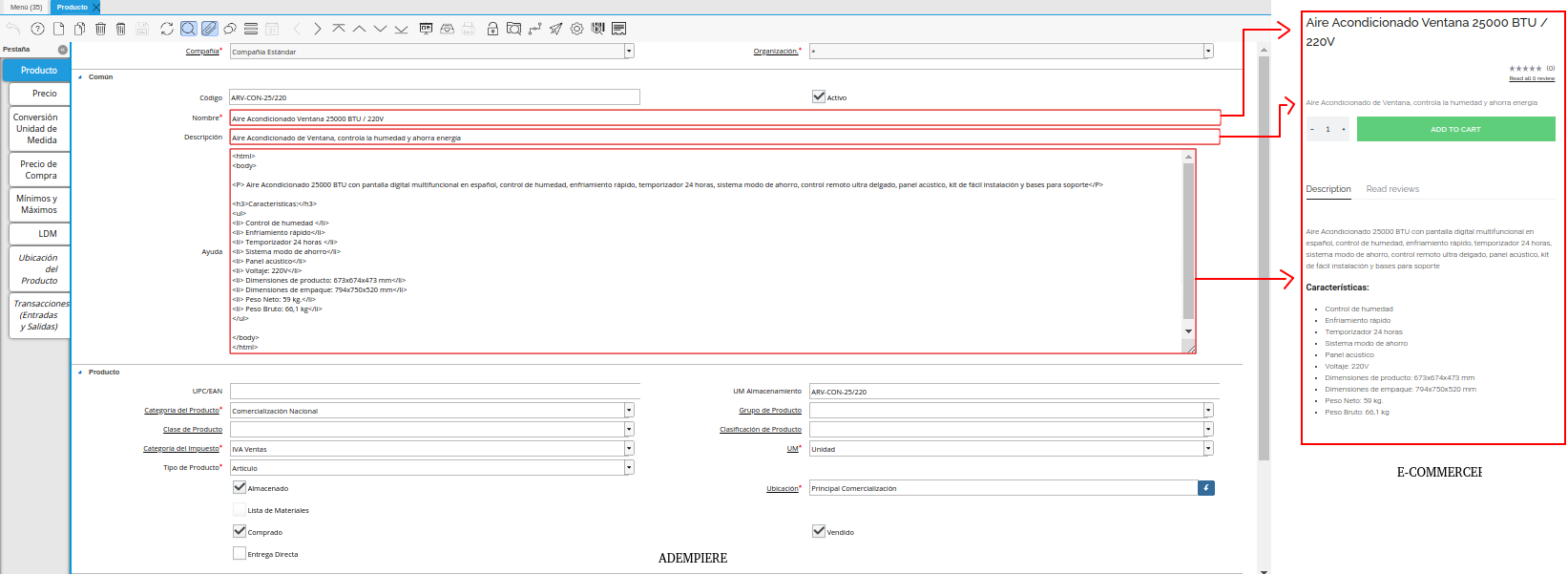Open the Precio de Compra tab
Viewport: 1568px width, 575px height.
40,170
